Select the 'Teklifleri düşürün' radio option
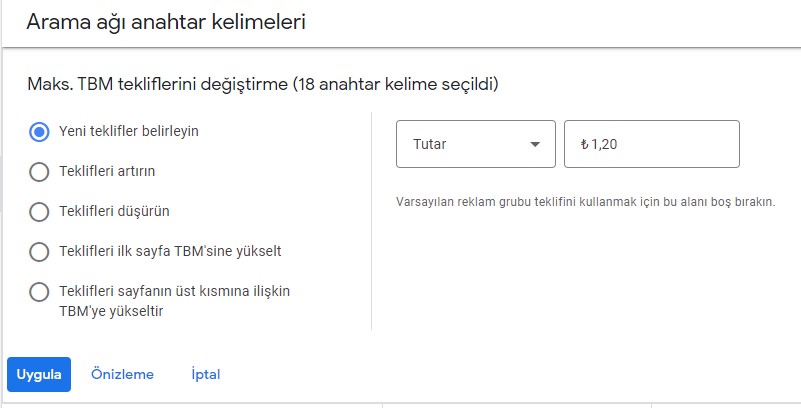Image resolution: width=801 pixels, height=408 pixels. [39, 212]
